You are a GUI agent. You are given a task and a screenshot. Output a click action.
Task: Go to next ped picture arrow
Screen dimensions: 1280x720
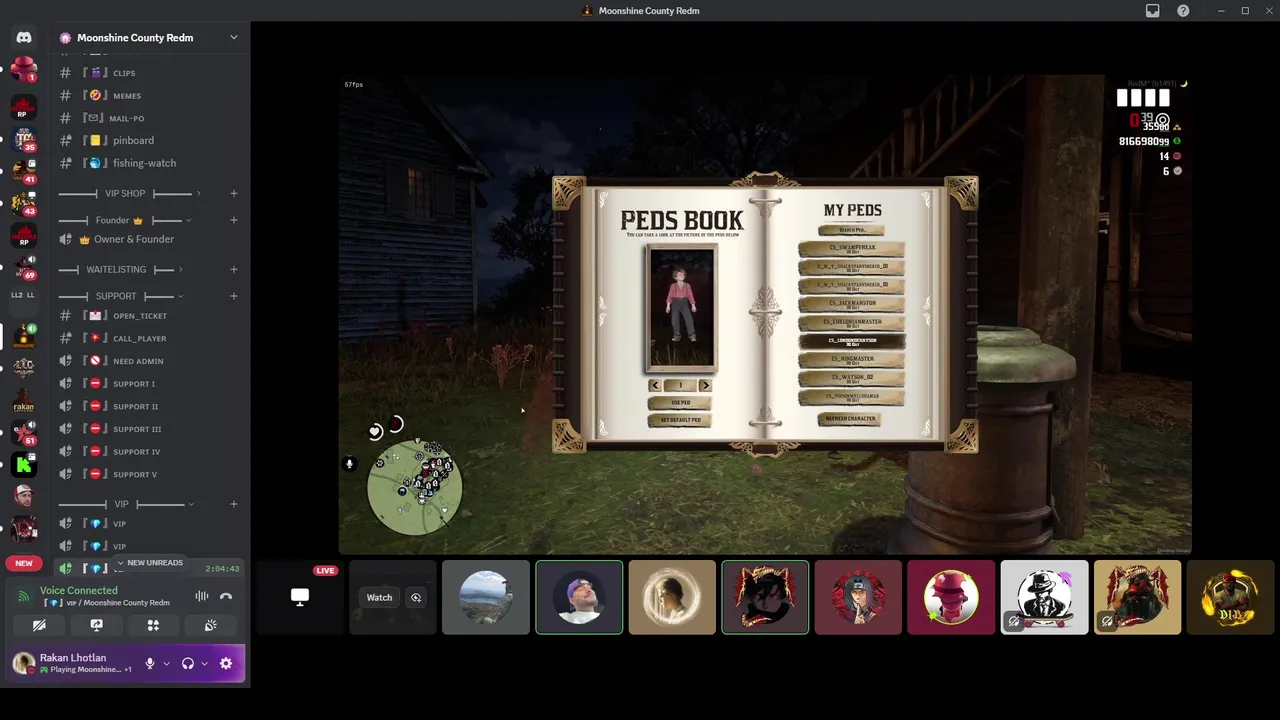tap(705, 385)
